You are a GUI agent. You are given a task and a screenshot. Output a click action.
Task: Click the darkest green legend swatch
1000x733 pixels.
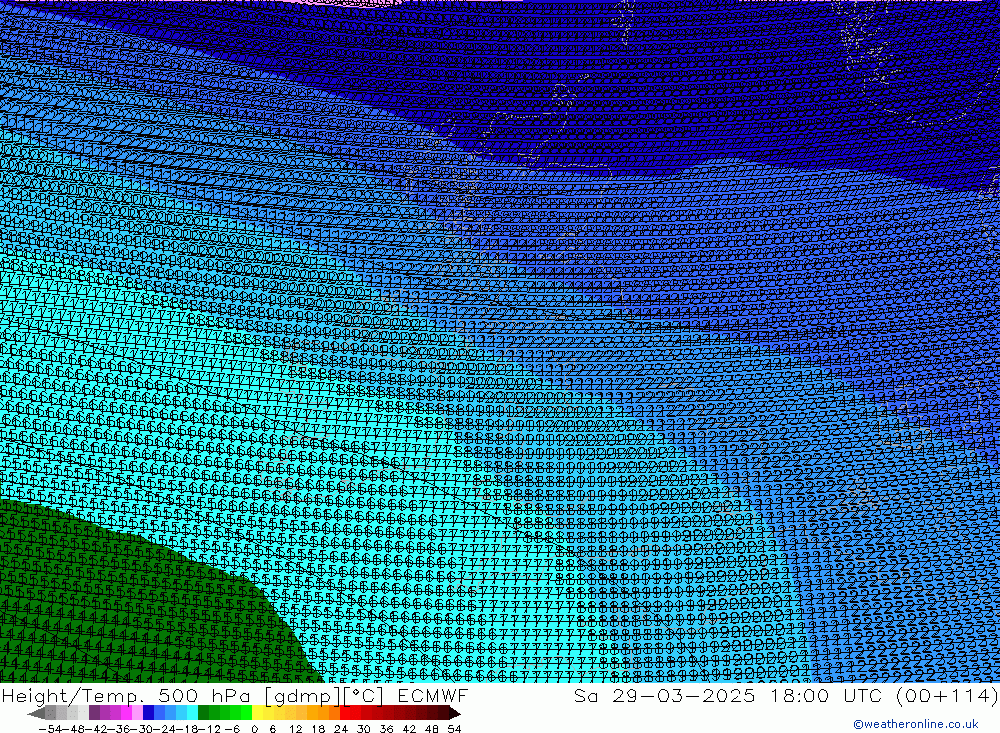(x=203, y=713)
